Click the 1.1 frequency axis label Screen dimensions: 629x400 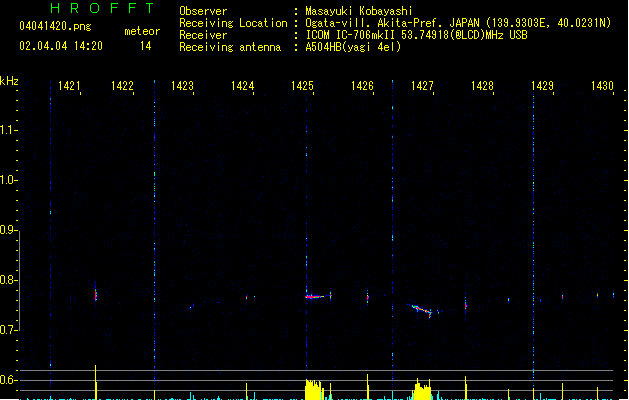8,130
